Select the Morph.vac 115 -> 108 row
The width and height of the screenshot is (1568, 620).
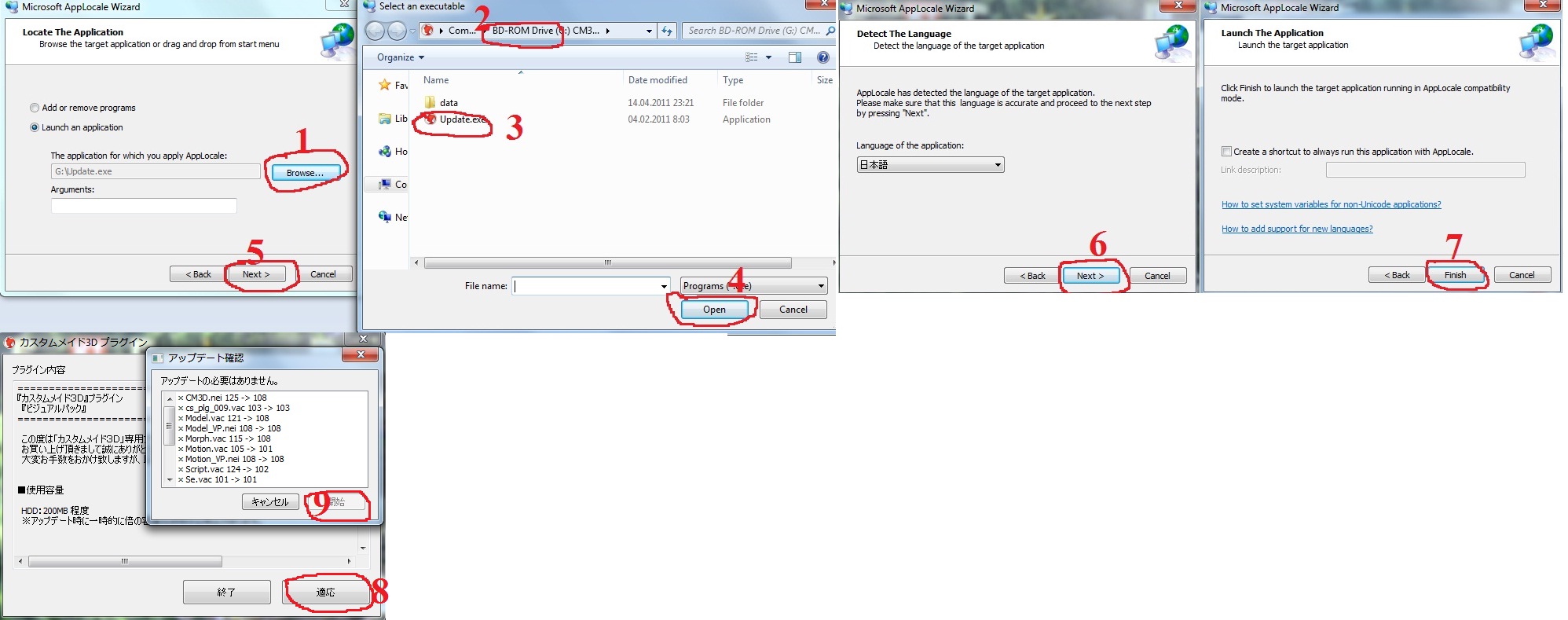pos(225,438)
